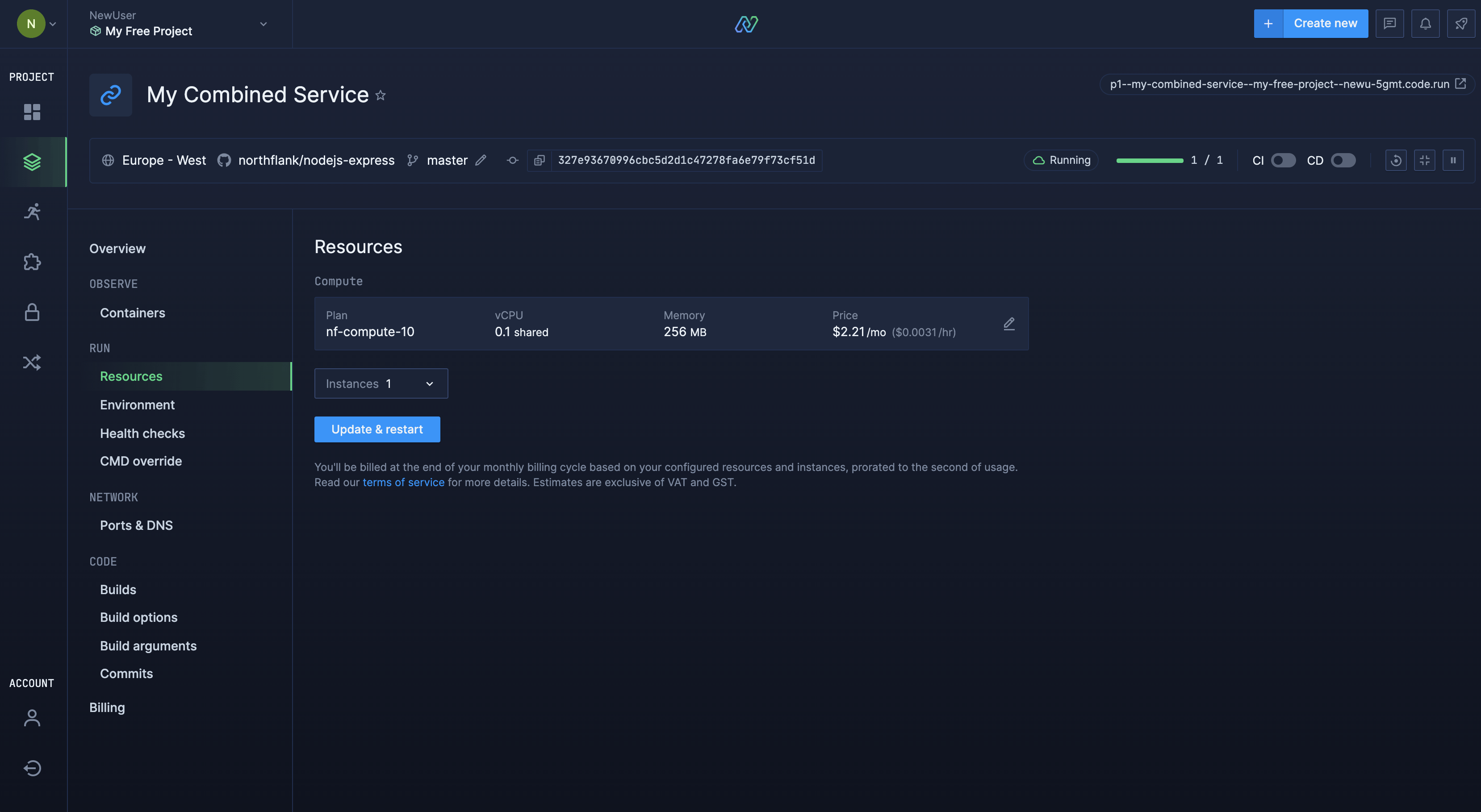
Task: Open the external link icon next to service URL
Action: click(1460, 84)
